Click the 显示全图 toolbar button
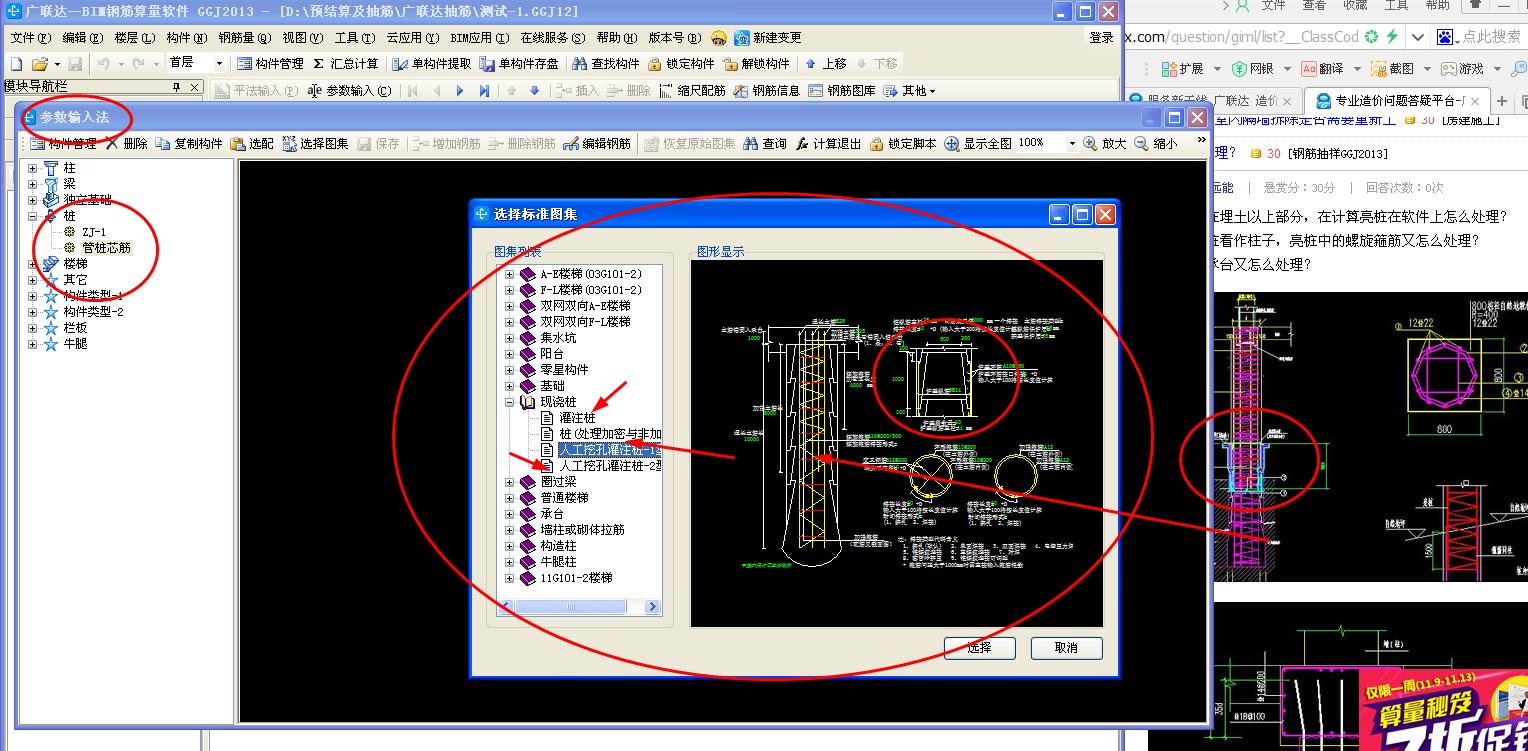The width and height of the screenshot is (1528, 751). pyautogui.click(x=978, y=143)
